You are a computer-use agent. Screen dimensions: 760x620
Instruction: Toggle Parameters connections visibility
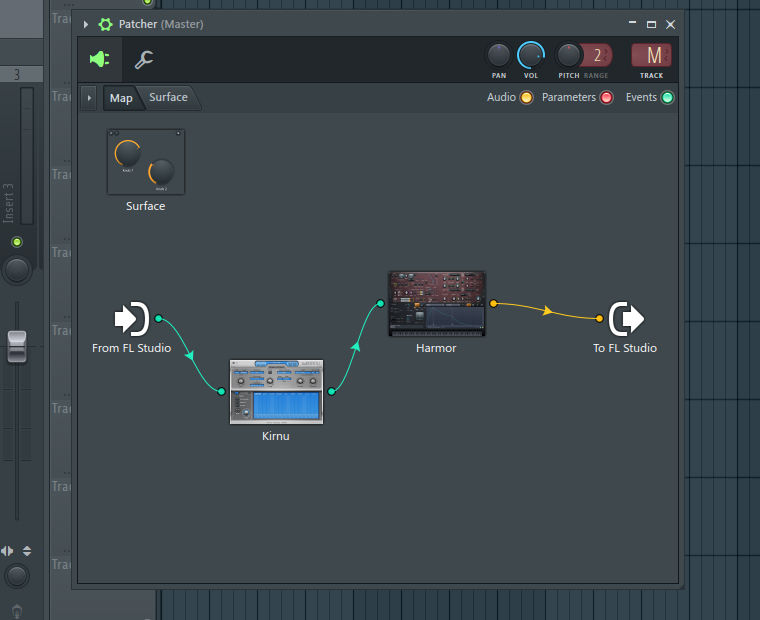606,98
